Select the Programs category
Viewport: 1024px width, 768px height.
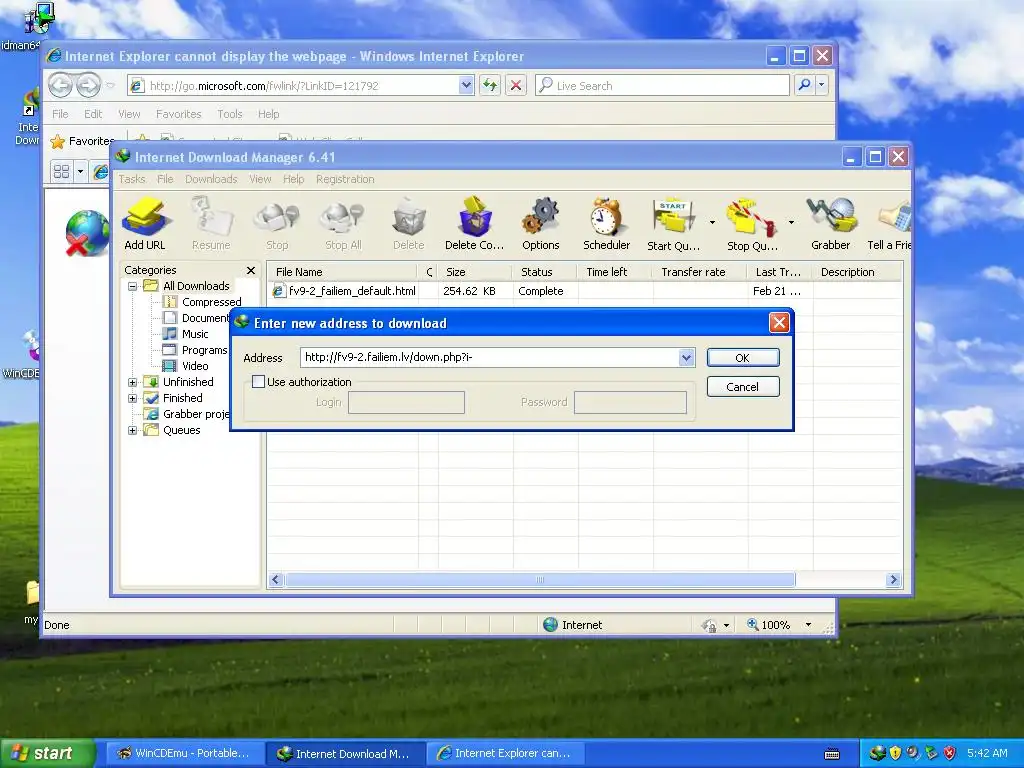(204, 350)
